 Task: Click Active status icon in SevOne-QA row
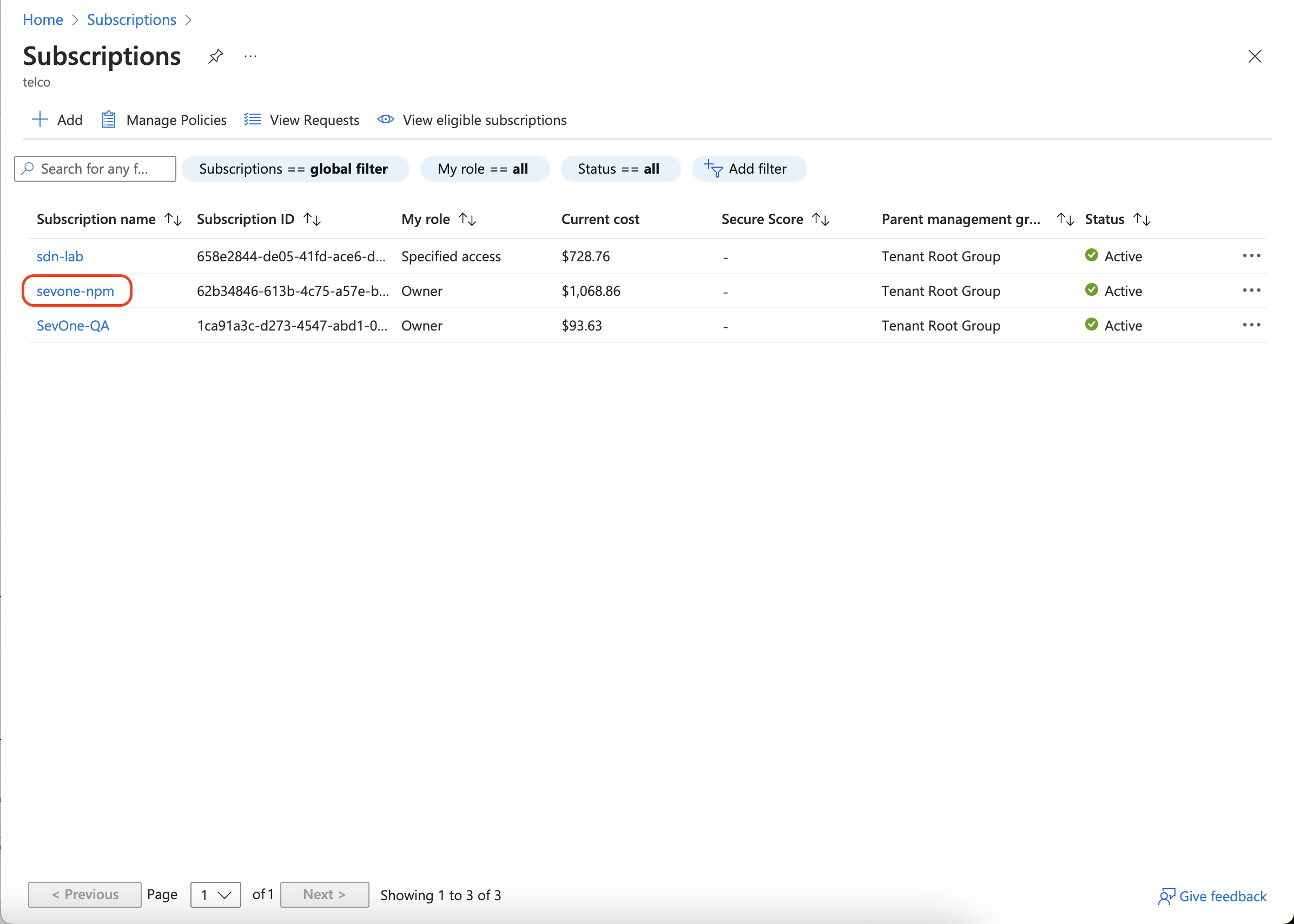(1091, 325)
